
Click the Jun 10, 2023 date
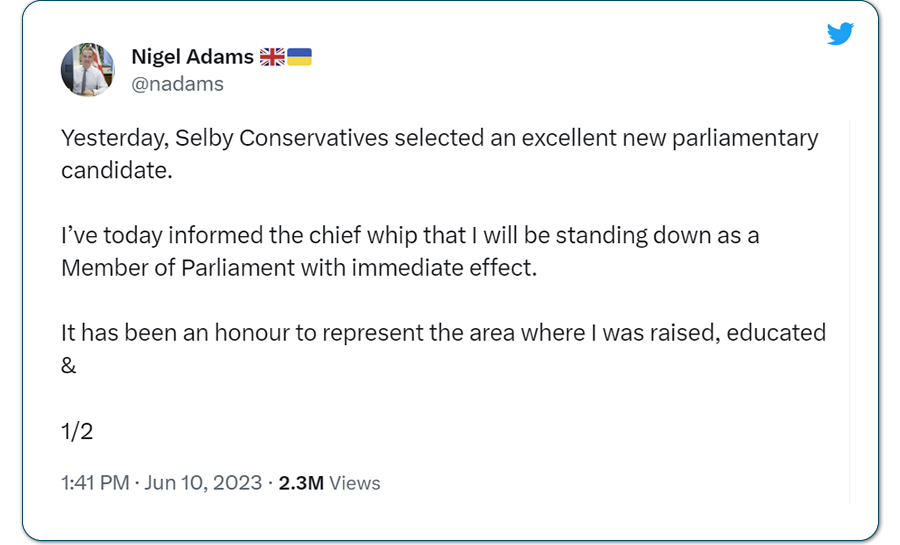tap(203, 483)
